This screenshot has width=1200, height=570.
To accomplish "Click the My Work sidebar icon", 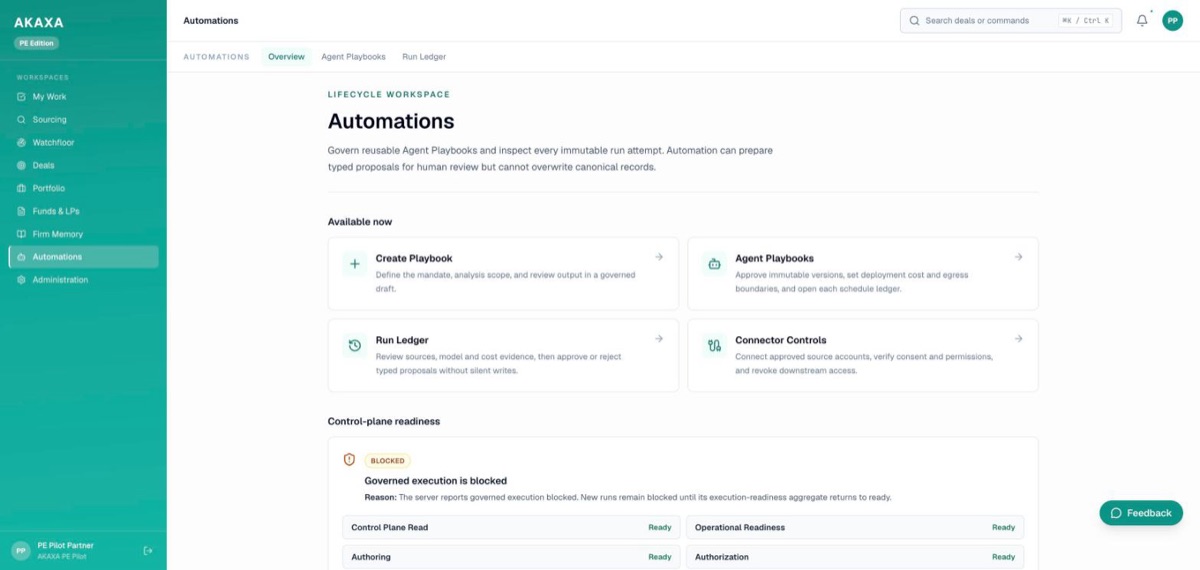I will [22, 97].
